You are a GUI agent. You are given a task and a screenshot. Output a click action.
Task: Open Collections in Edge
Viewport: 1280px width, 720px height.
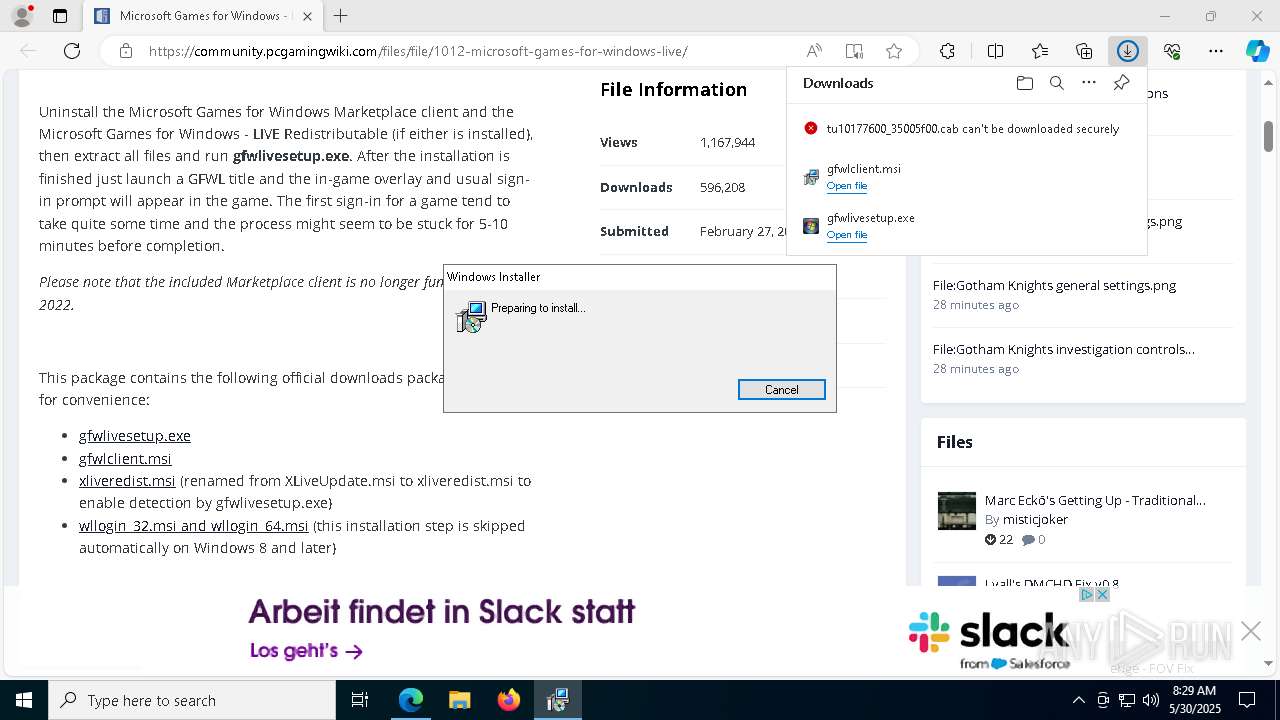(1084, 51)
